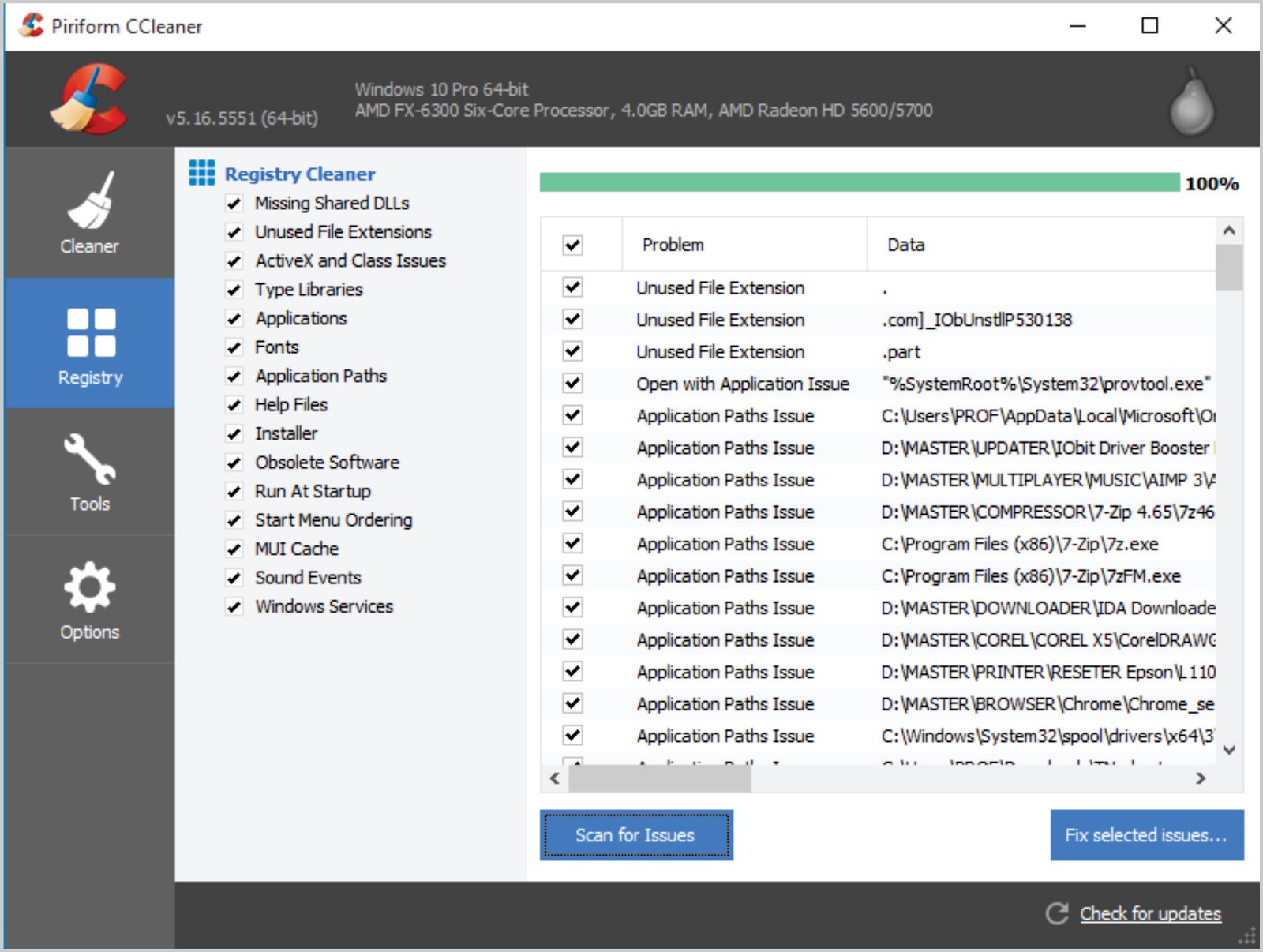1263x952 pixels.
Task: Open the Tools wrench icon
Action: pos(89,459)
